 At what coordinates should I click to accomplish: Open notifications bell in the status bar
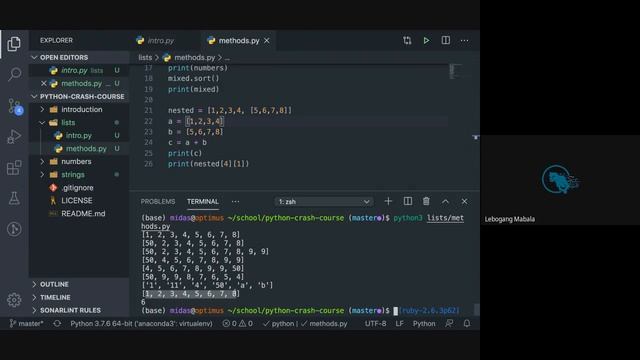pos(467,323)
